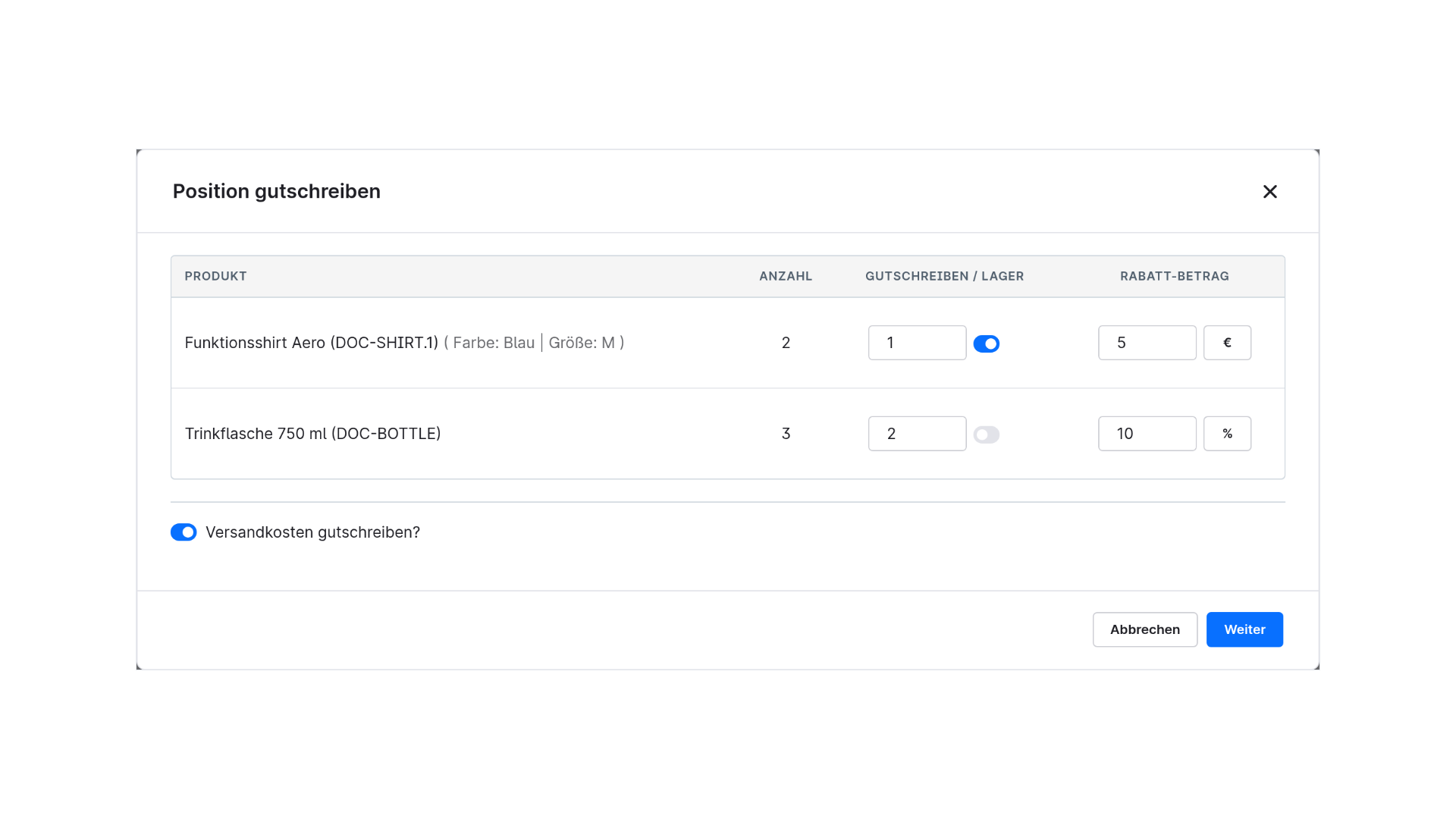Viewport: 1456px width, 819px height.
Task: Click credit quantity field for Funktionsshirt Aero
Action: pyautogui.click(x=917, y=343)
